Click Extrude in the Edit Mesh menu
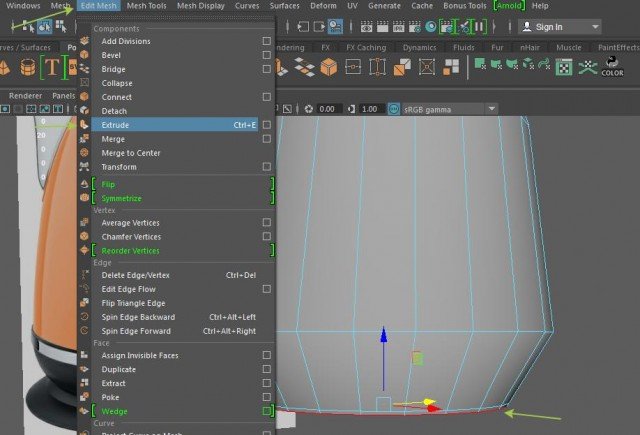The height and width of the screenshot is (435, 640). click(115, 125)
